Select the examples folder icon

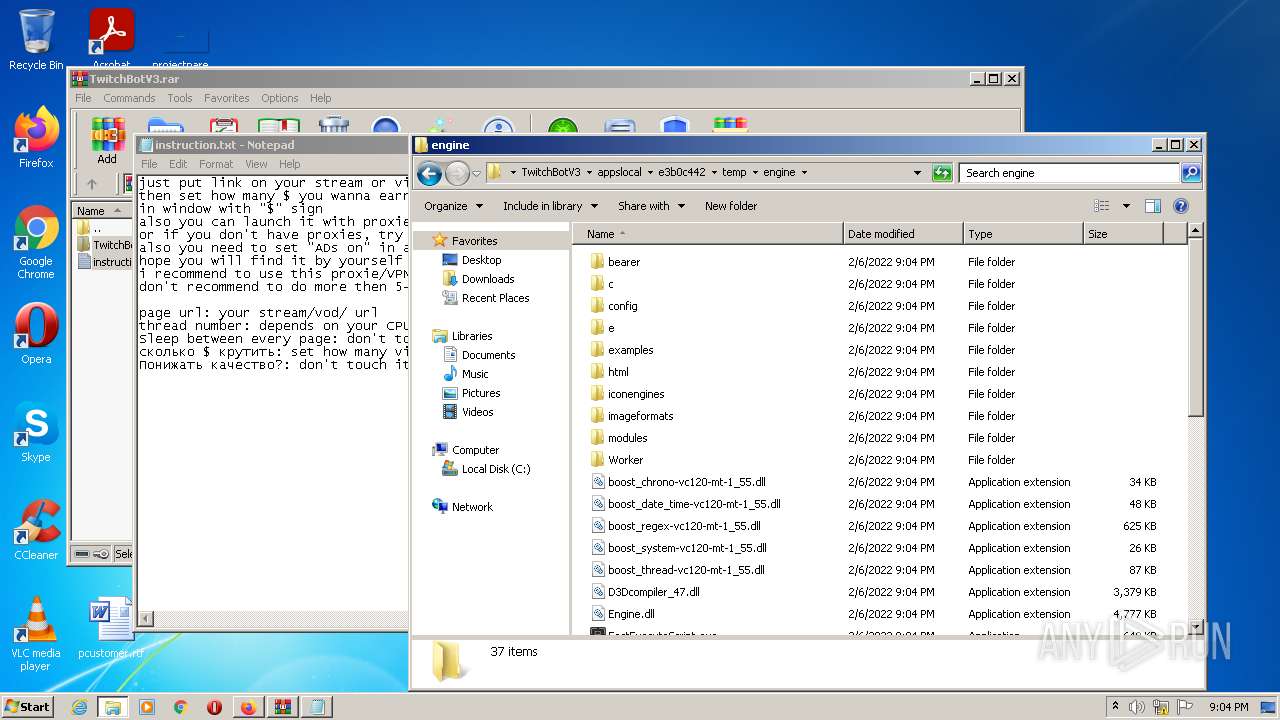point(598,350)
